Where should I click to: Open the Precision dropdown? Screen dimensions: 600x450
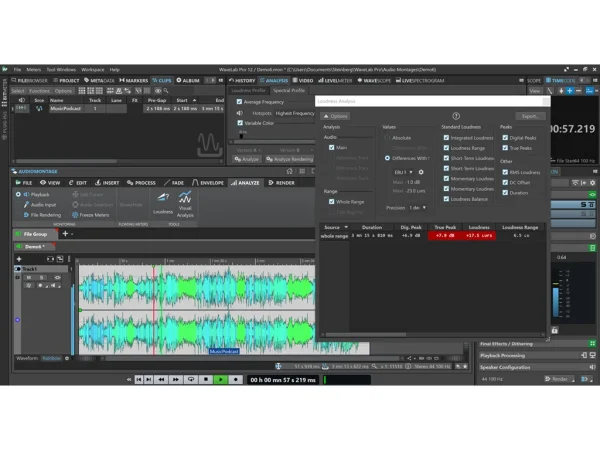tap(418, 208)
